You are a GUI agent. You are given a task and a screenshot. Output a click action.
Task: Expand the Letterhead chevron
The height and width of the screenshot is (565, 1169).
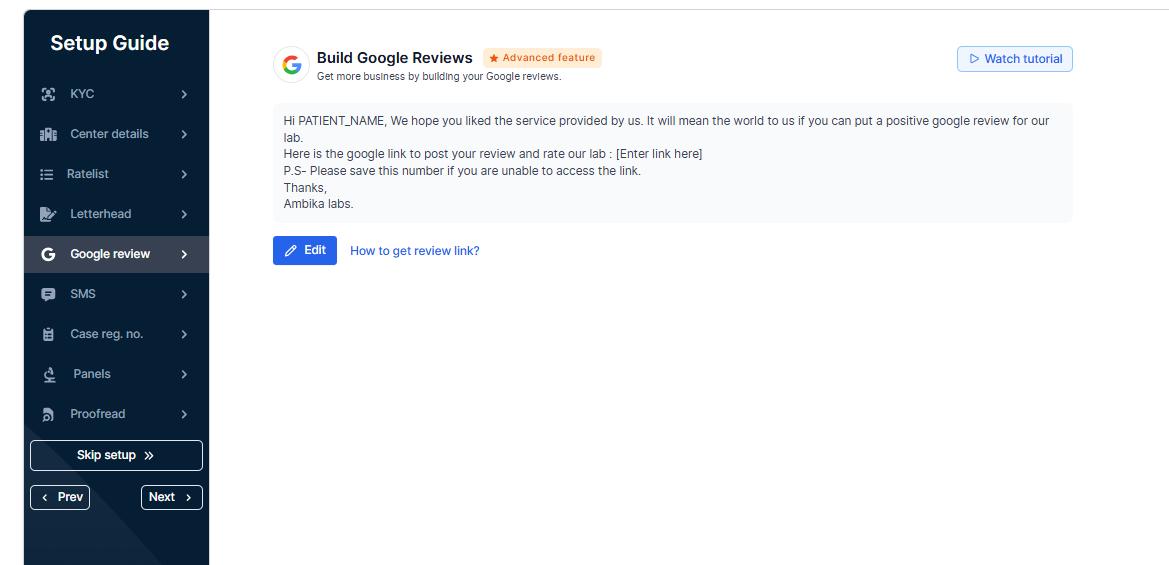183,214
